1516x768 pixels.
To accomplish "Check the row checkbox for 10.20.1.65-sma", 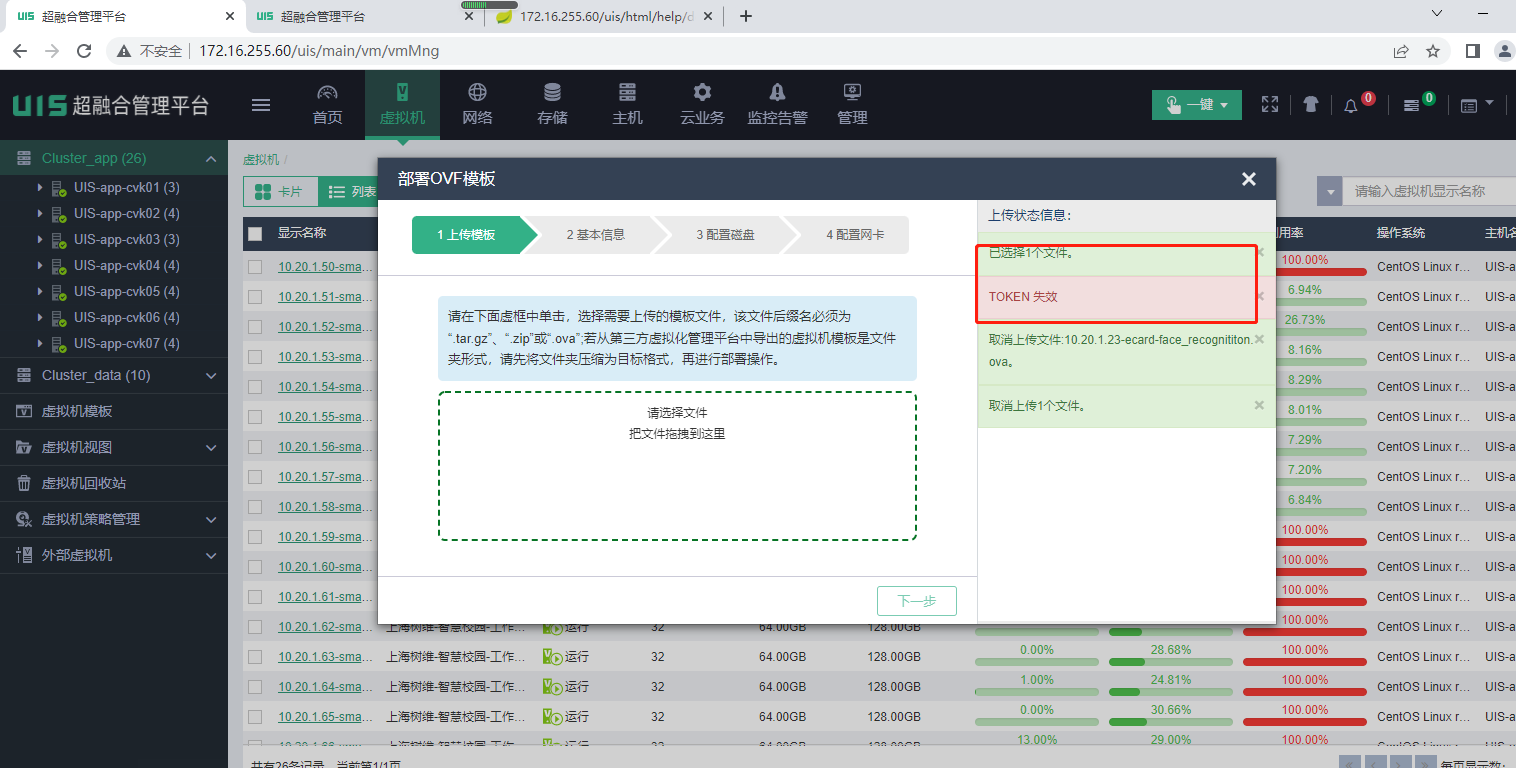I will [x=255, y=717].
